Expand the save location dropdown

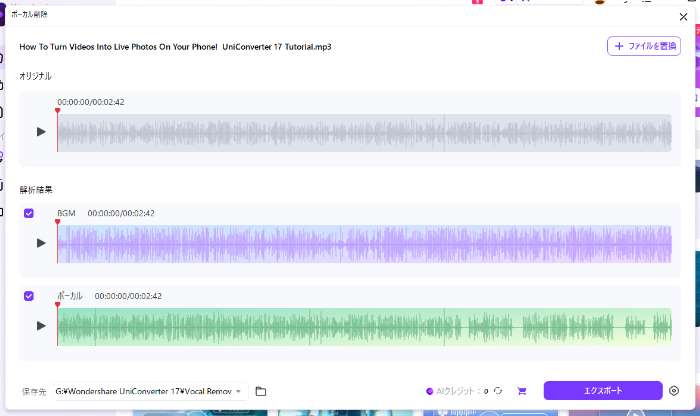[x=239, y=391]
